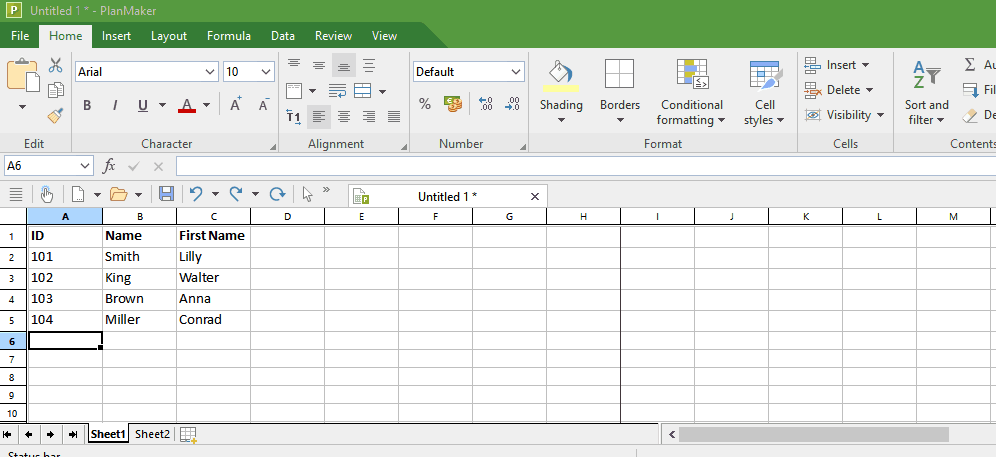Open the Insert ribbon tab

tap(116, 36)
